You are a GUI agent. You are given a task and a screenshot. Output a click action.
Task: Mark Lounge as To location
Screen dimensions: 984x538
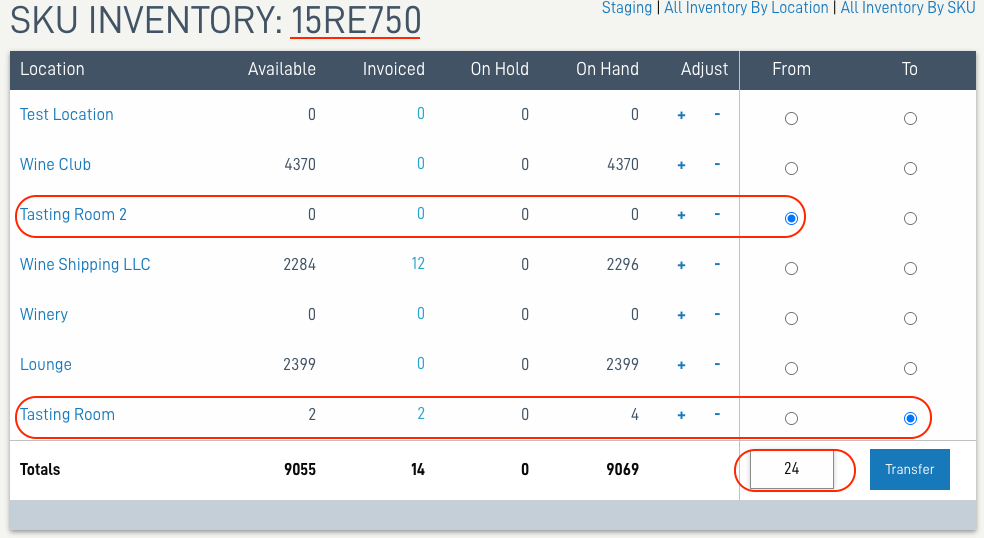click(x=910, y=369)
